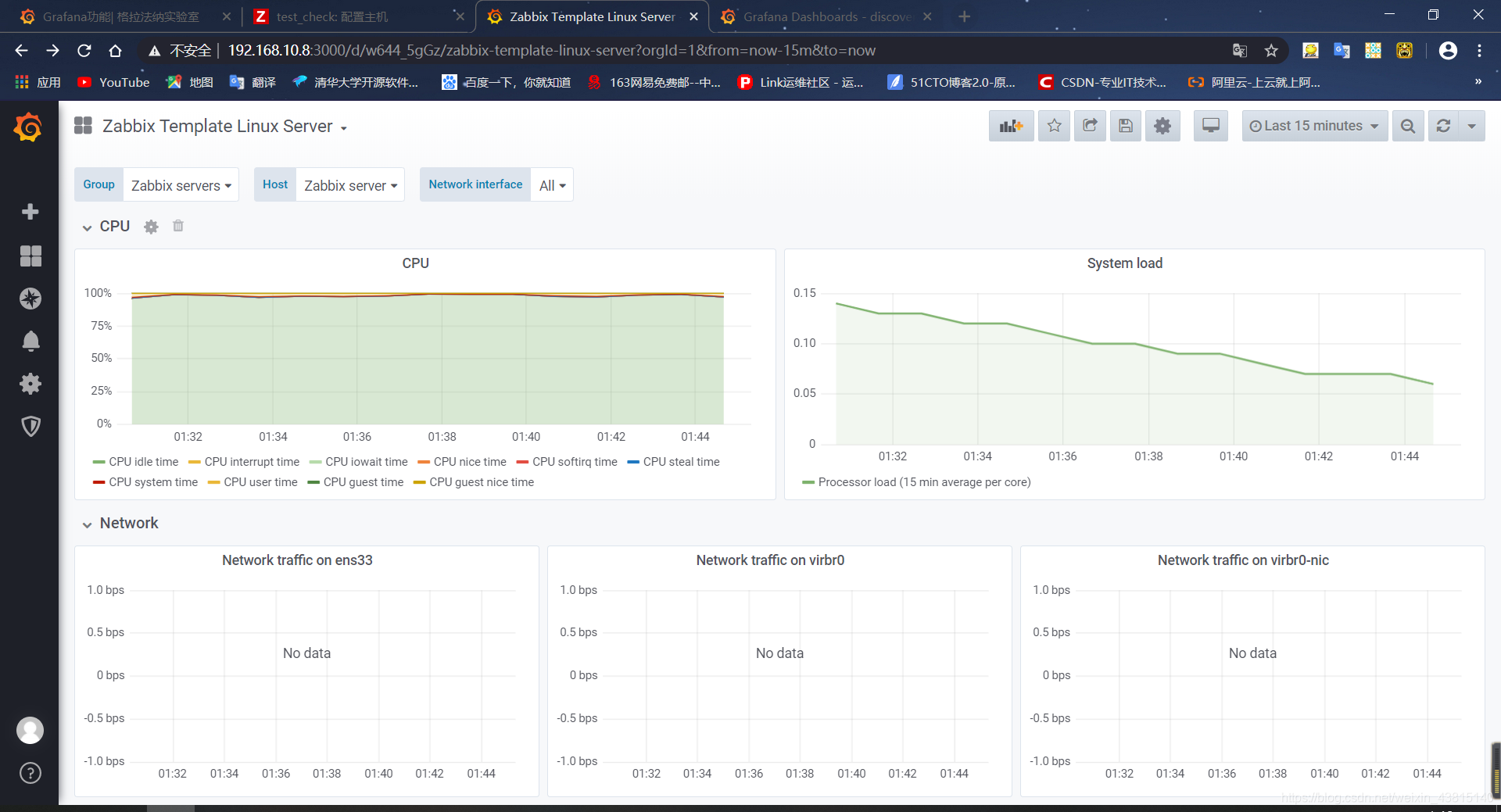The height and width of the screenshot is (812, 1501).
Task: Delete CPU row with trash icon
Action: (178, 226)
